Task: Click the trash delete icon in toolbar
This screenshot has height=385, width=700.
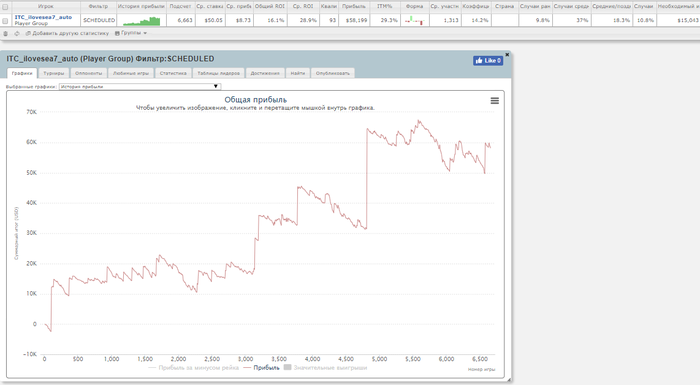Action: click(x=5, y=33)
